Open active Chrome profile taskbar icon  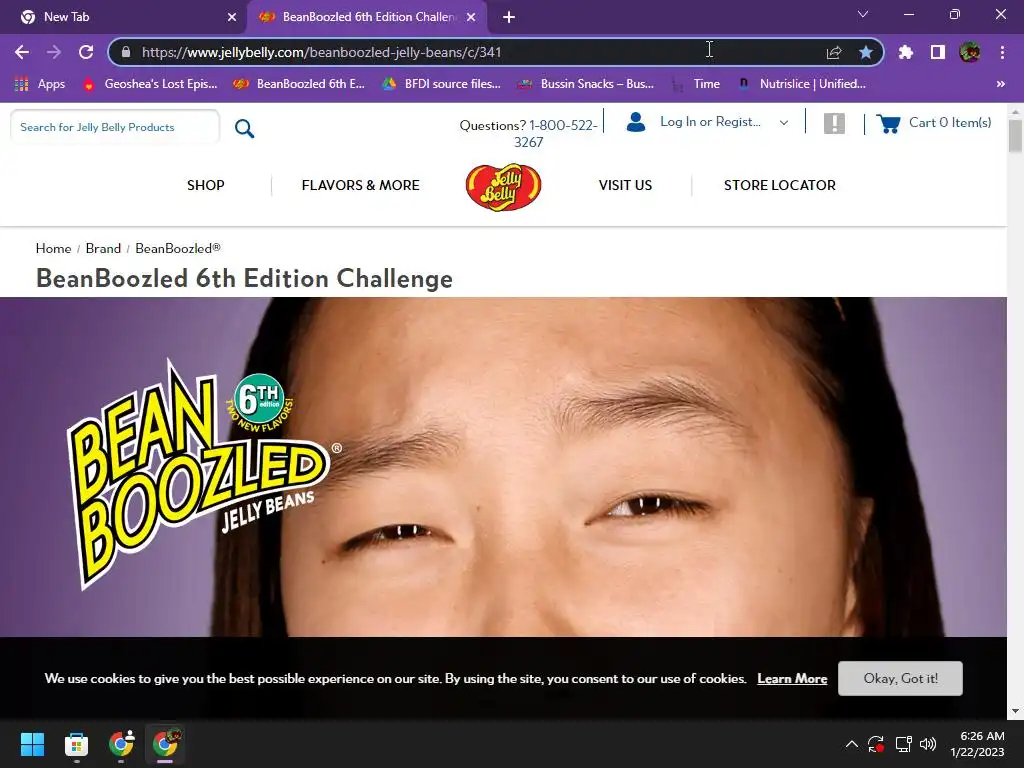pyautogui.click(x=165, y=744)
